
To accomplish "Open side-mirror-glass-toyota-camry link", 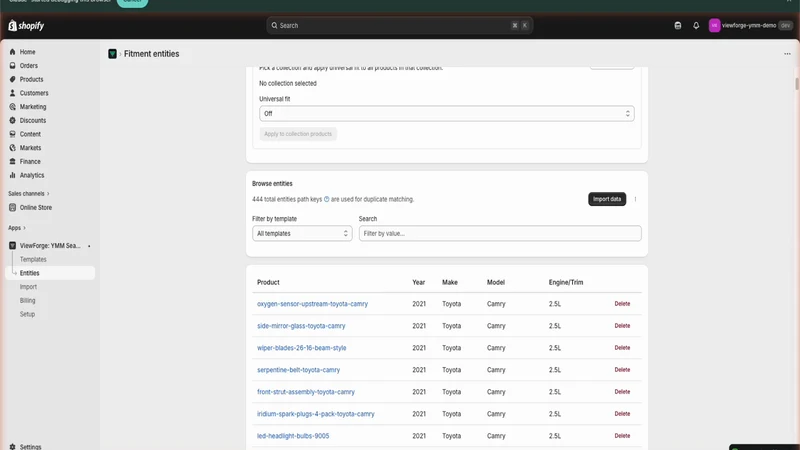I will point(301,326).
